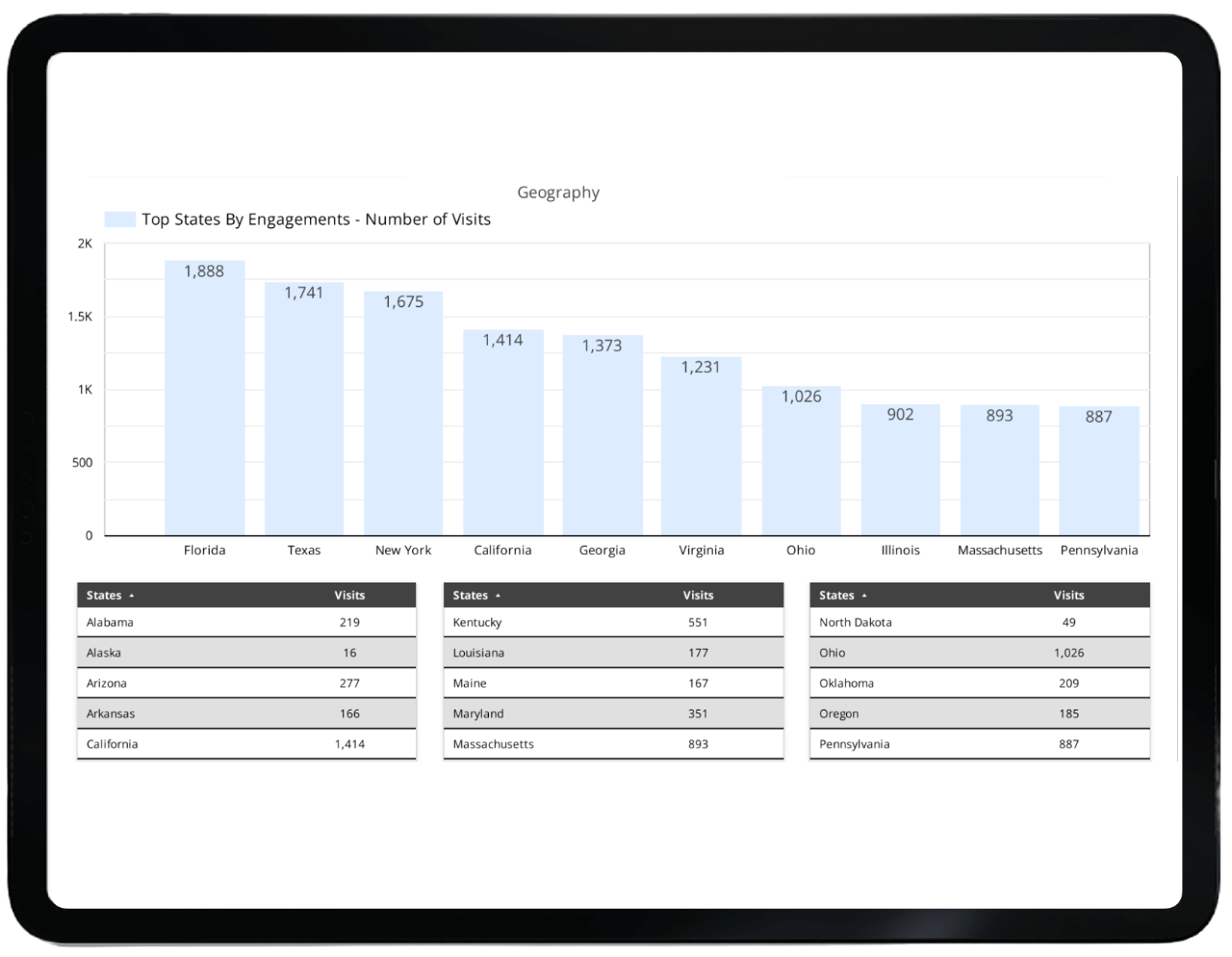Select the Illinois bar showing 902
Image resolution: width=1232 pixels, height=957 pixels.
[900, 472]
